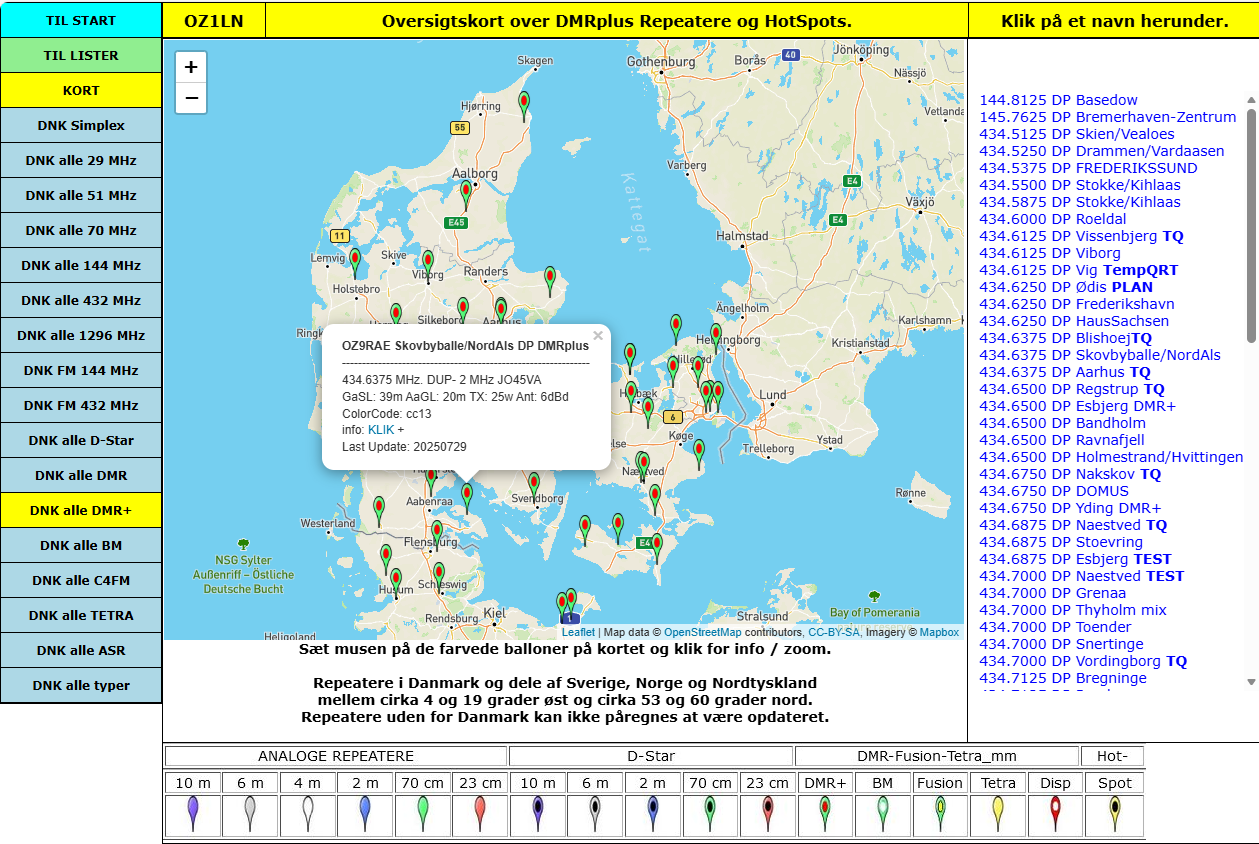
Task: Zoom out of the map with minus button
Action: tap(191, 98)
